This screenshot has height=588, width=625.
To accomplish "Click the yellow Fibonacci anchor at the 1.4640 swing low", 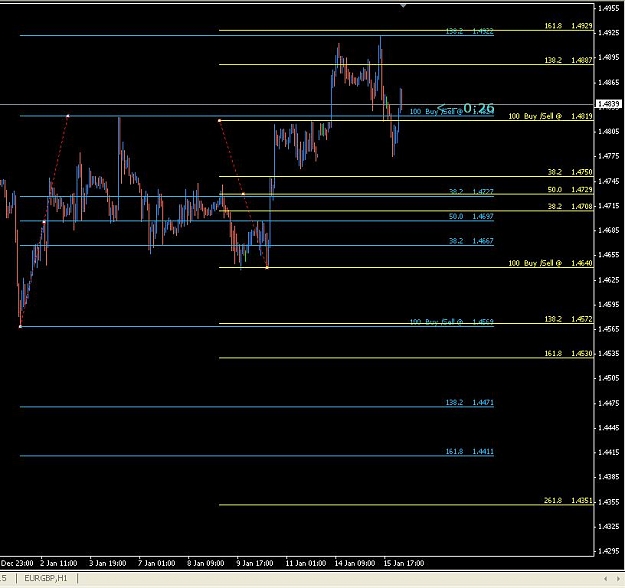I will pyautogui.click(x=267, y=267).
